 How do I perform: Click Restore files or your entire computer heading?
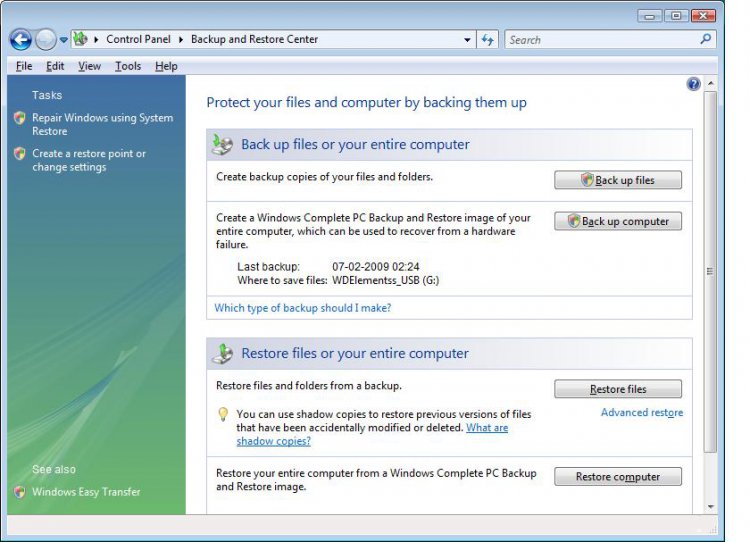point(355,354)
